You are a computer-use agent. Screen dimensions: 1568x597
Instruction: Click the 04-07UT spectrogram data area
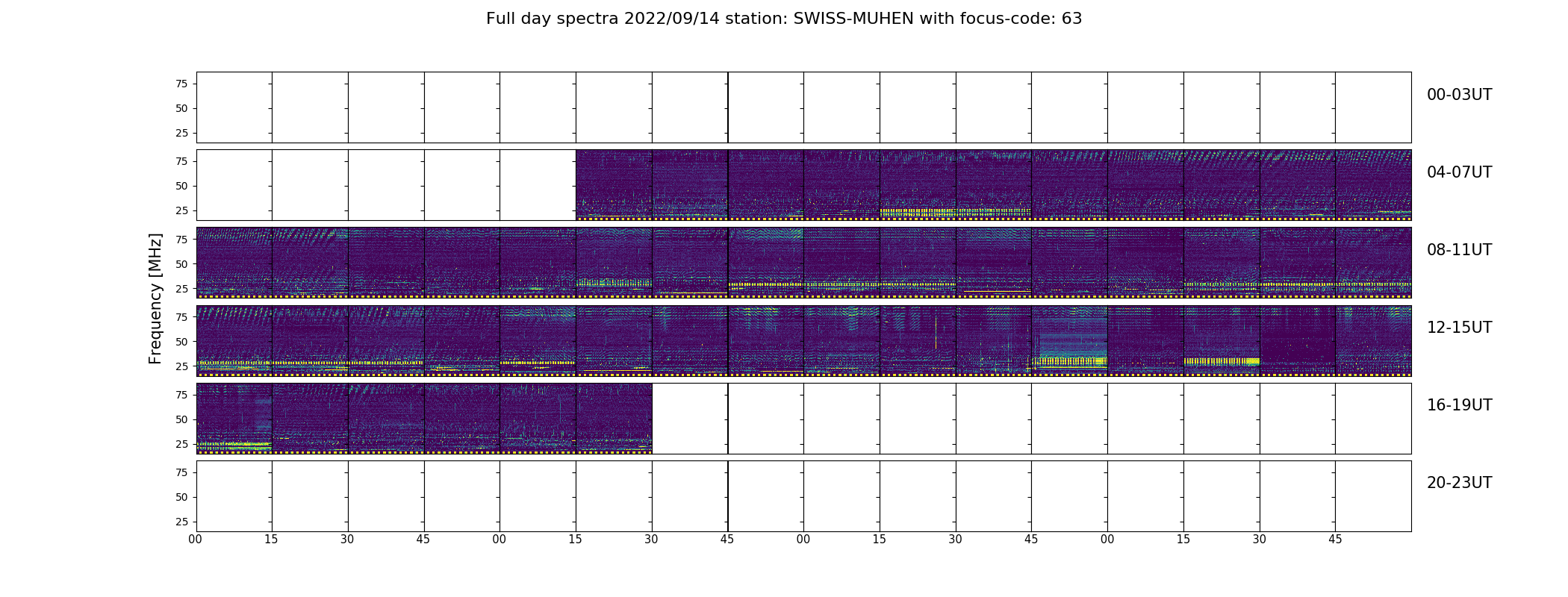coord(993,185)
